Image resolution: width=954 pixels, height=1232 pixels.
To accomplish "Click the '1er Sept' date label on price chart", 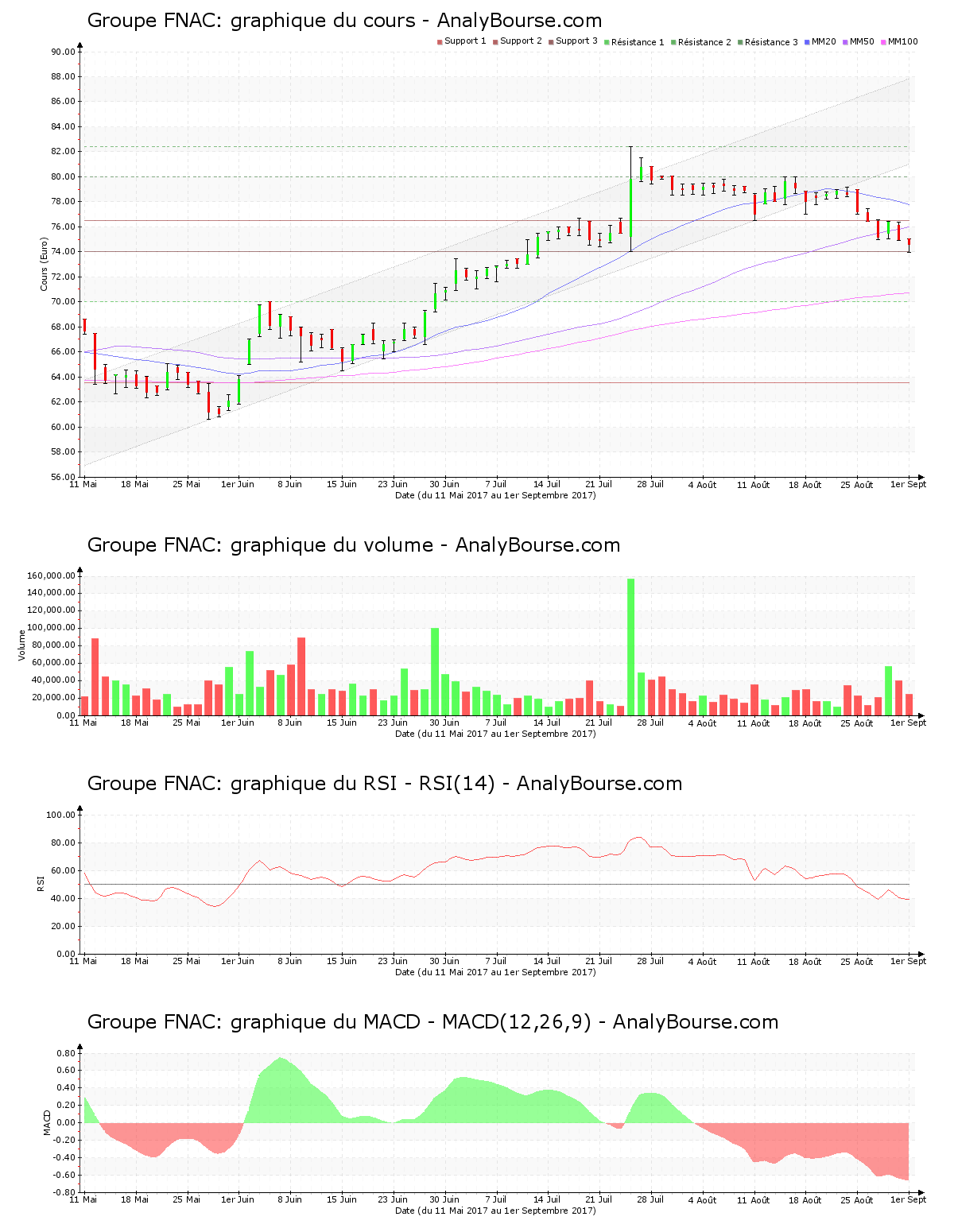I will click(x=908, y=484).
